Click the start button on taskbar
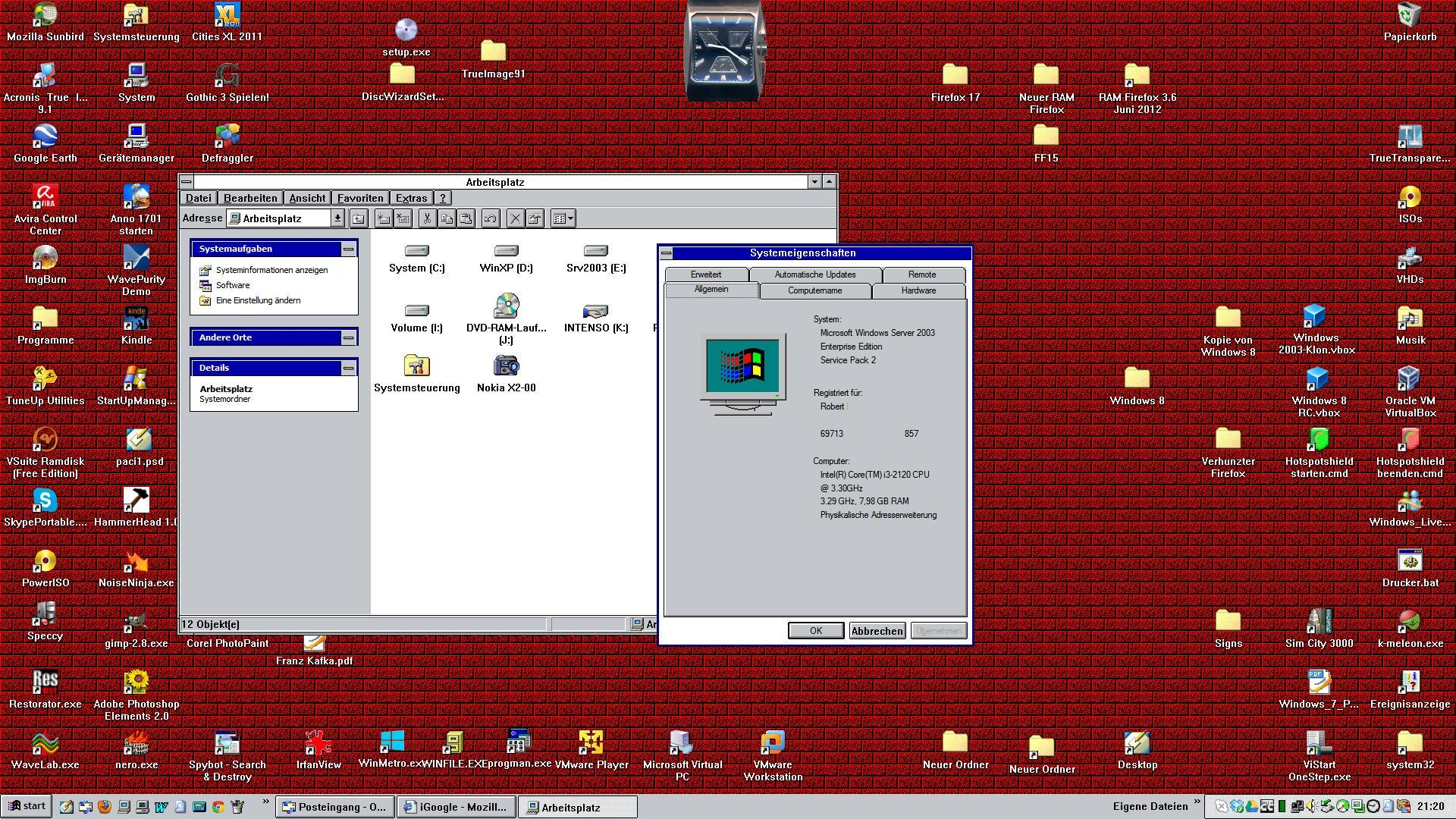Viewport: 1456px width, 819px height. (27, 806)
